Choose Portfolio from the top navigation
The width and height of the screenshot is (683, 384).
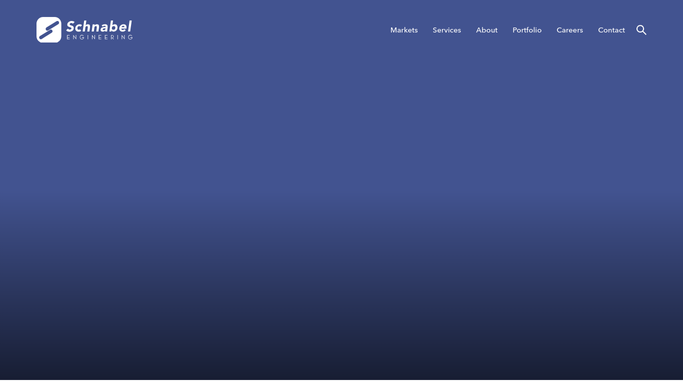coord(527,30)
